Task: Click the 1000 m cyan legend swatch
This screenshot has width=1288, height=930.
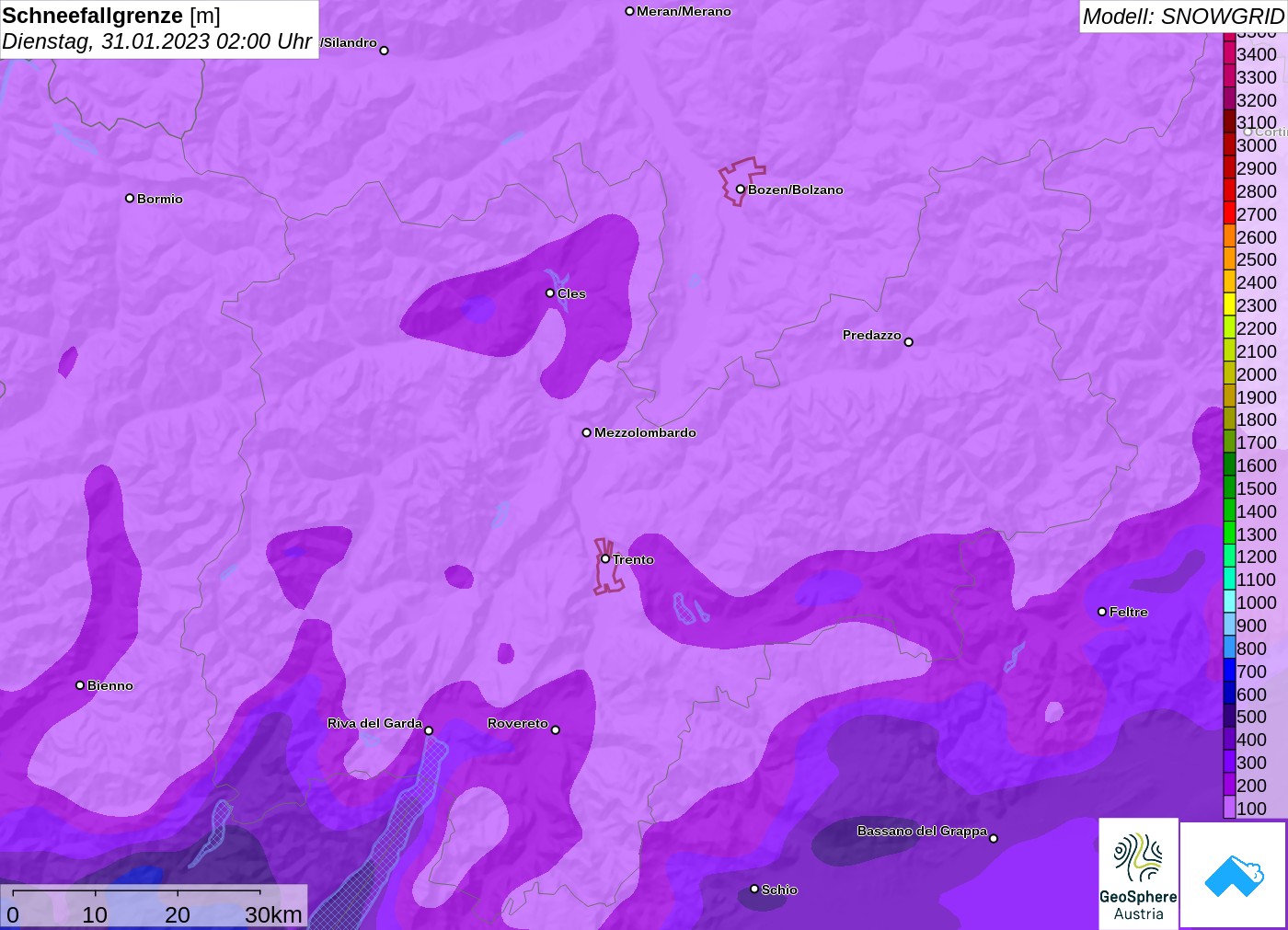Action: (1229, 603)
